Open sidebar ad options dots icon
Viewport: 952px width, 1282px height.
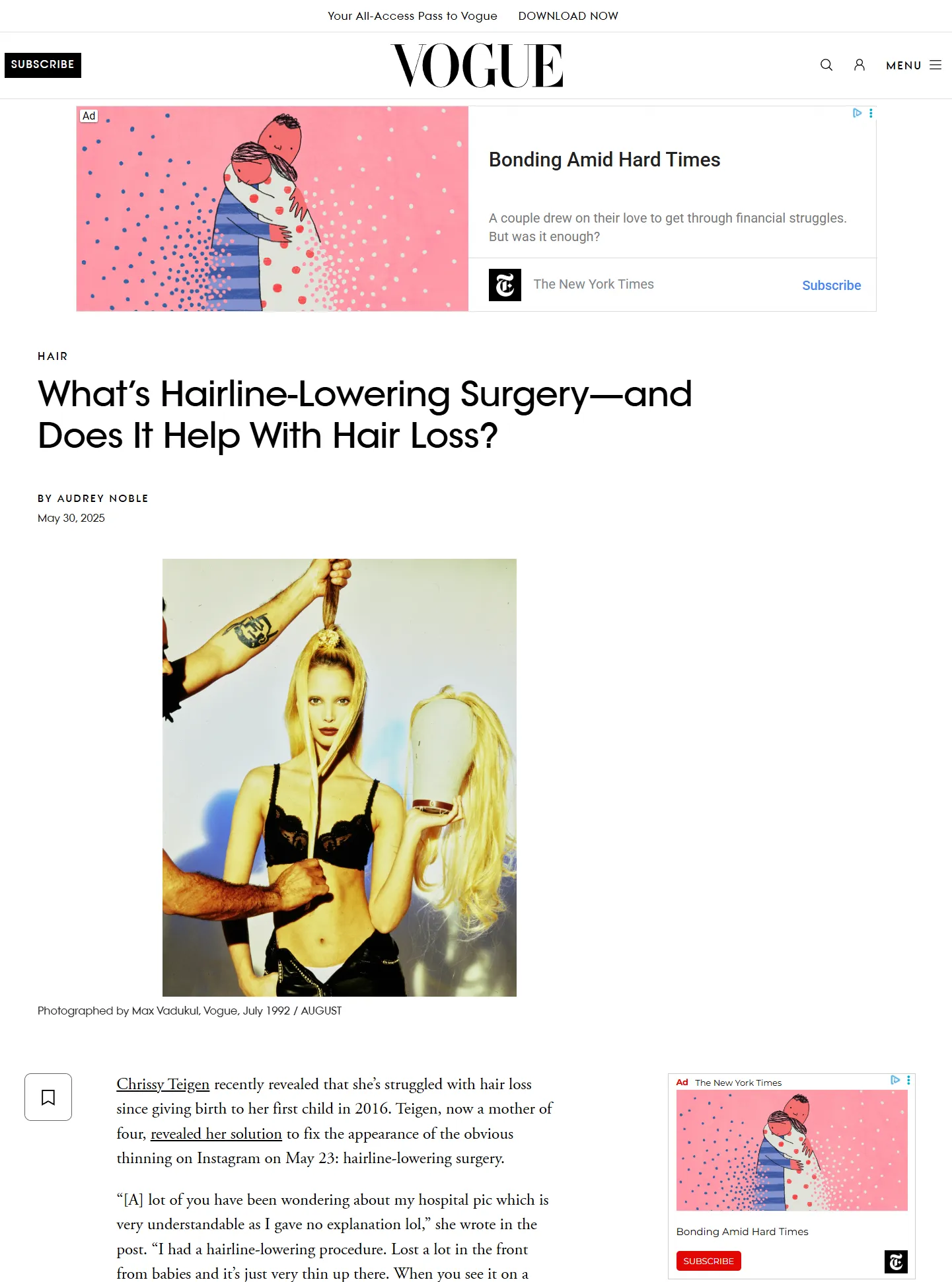tap(908, 1080)
